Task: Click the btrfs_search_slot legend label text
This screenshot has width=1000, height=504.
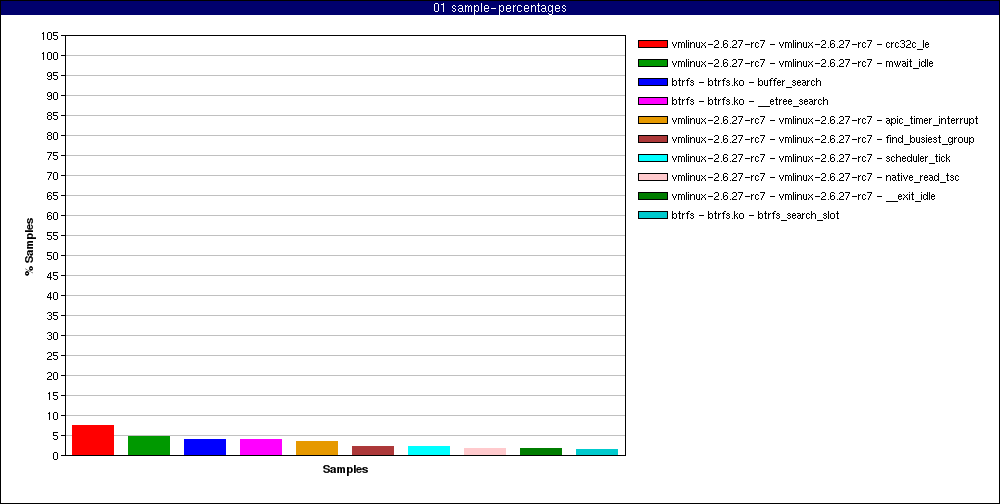Action: pyautogui.click(x=755, y=216)
